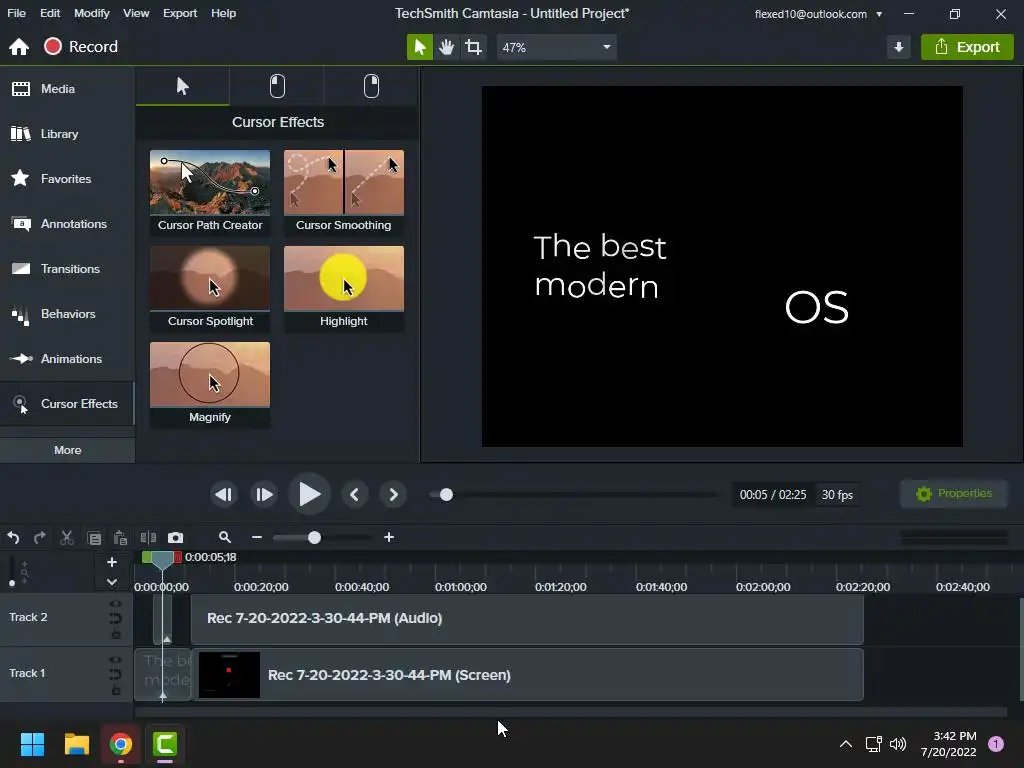Open the Media panel
Image resolution: width=1024 pixels, height=768 pixels.
coord(67,89)
